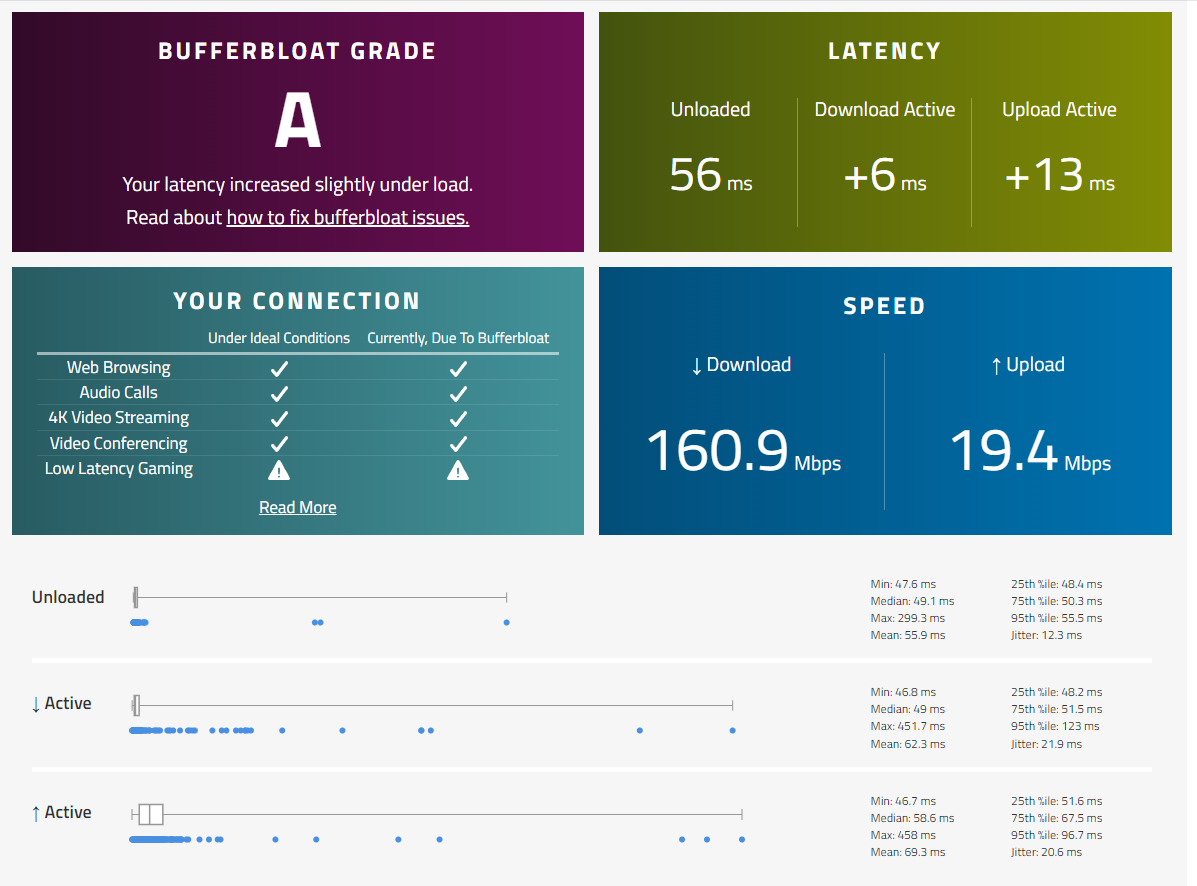Click Web Browsing checkmark under Ideal Conditions
The width and height of the screenshot is (1197, 886).
[279, 369]
